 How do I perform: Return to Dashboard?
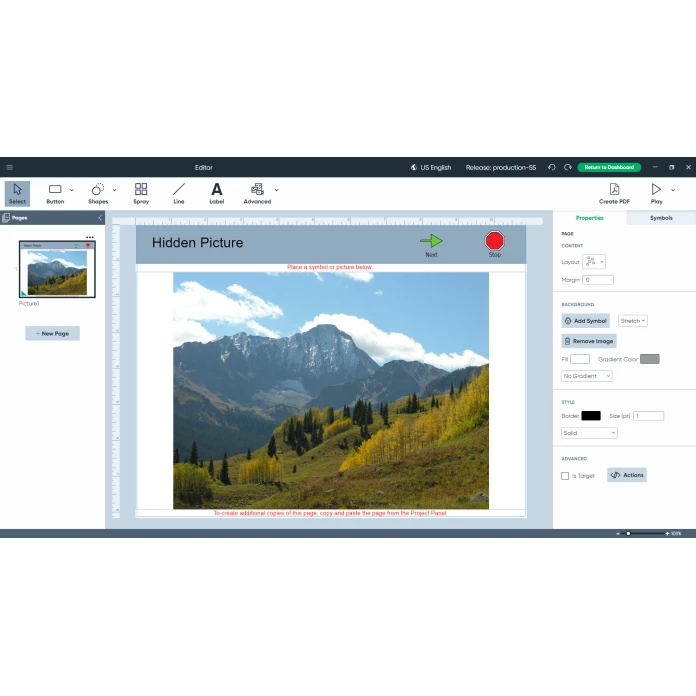click(x=609, y=167)
